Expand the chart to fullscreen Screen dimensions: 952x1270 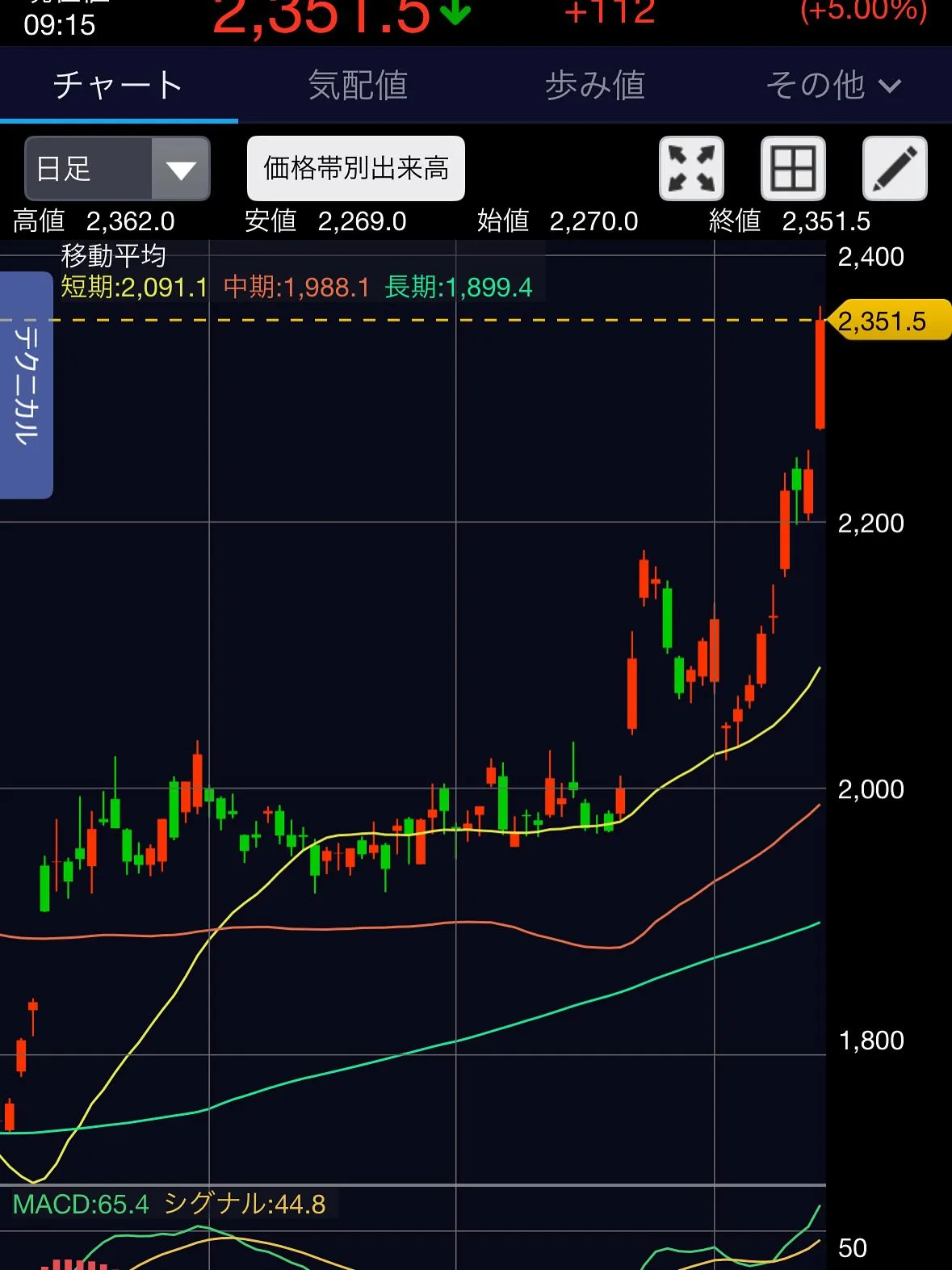(x=691, y=169)
